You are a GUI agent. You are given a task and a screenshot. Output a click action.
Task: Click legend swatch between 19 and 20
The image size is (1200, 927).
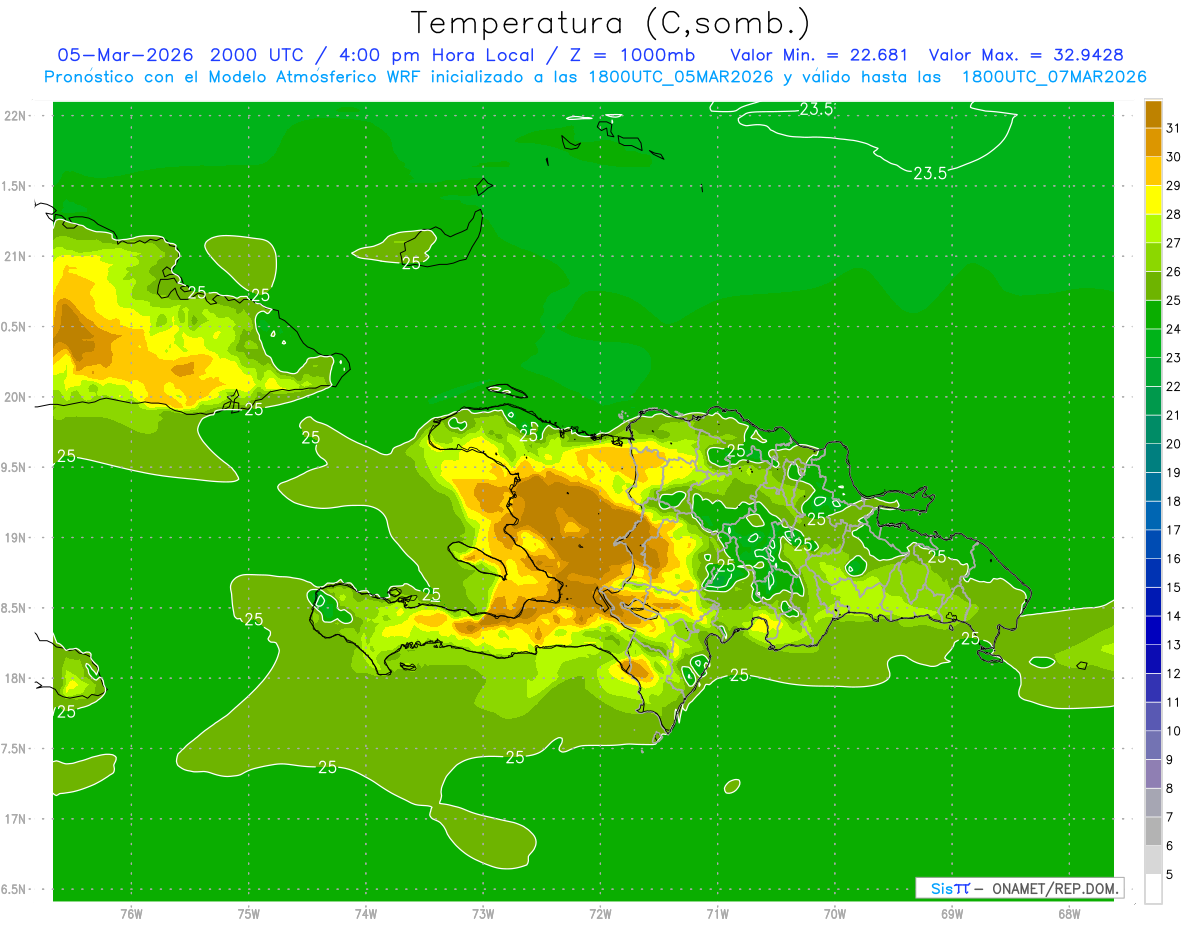[1153, 458]
